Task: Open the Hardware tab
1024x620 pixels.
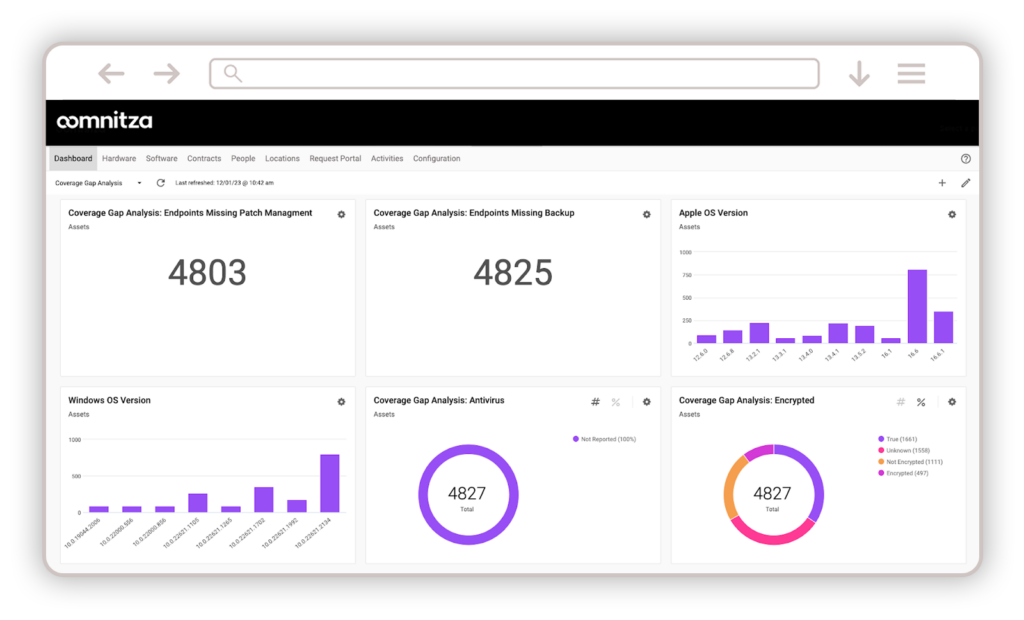Action: click(x=119, y=159)
